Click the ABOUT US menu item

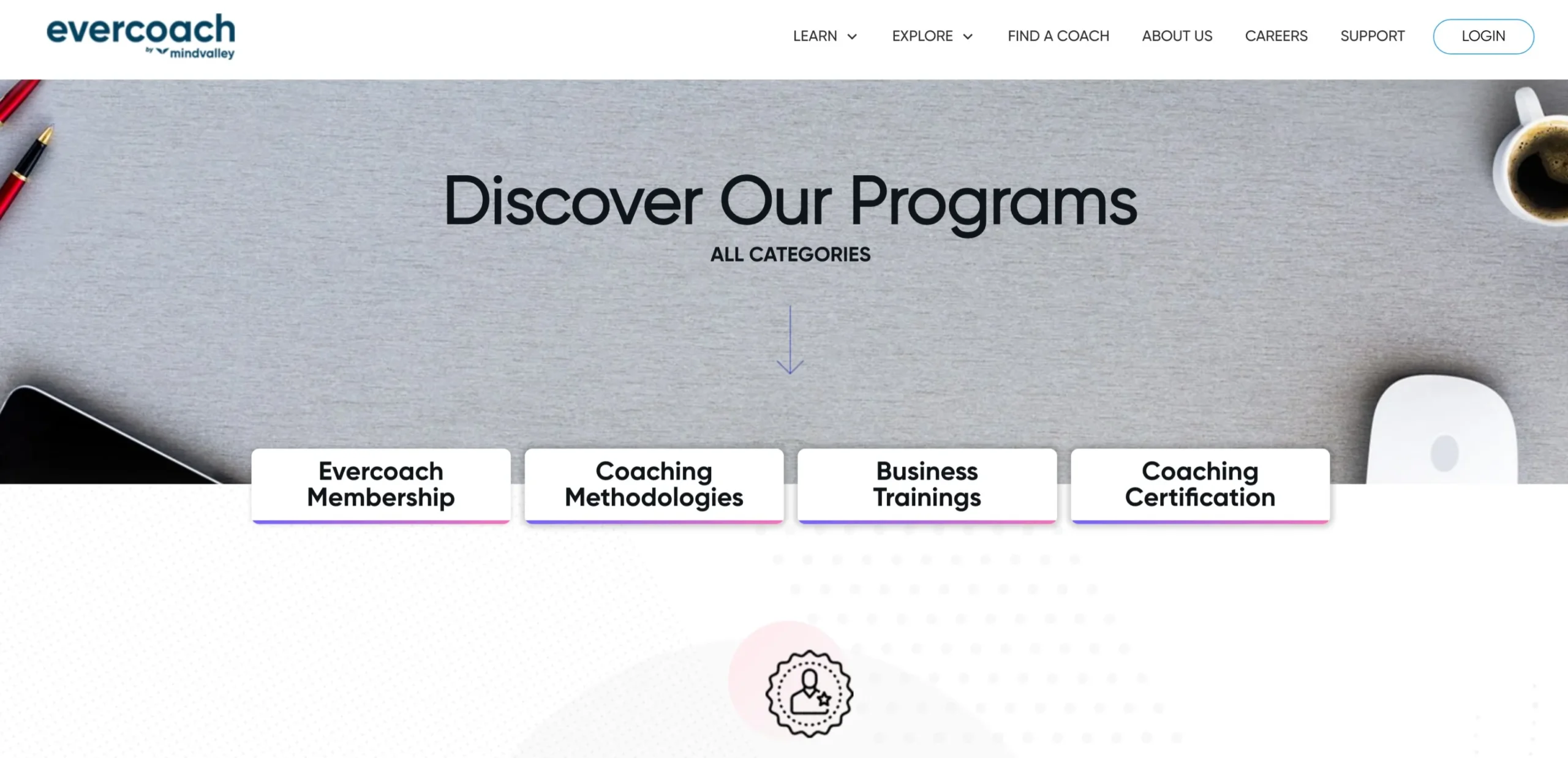coord(1177,35)
